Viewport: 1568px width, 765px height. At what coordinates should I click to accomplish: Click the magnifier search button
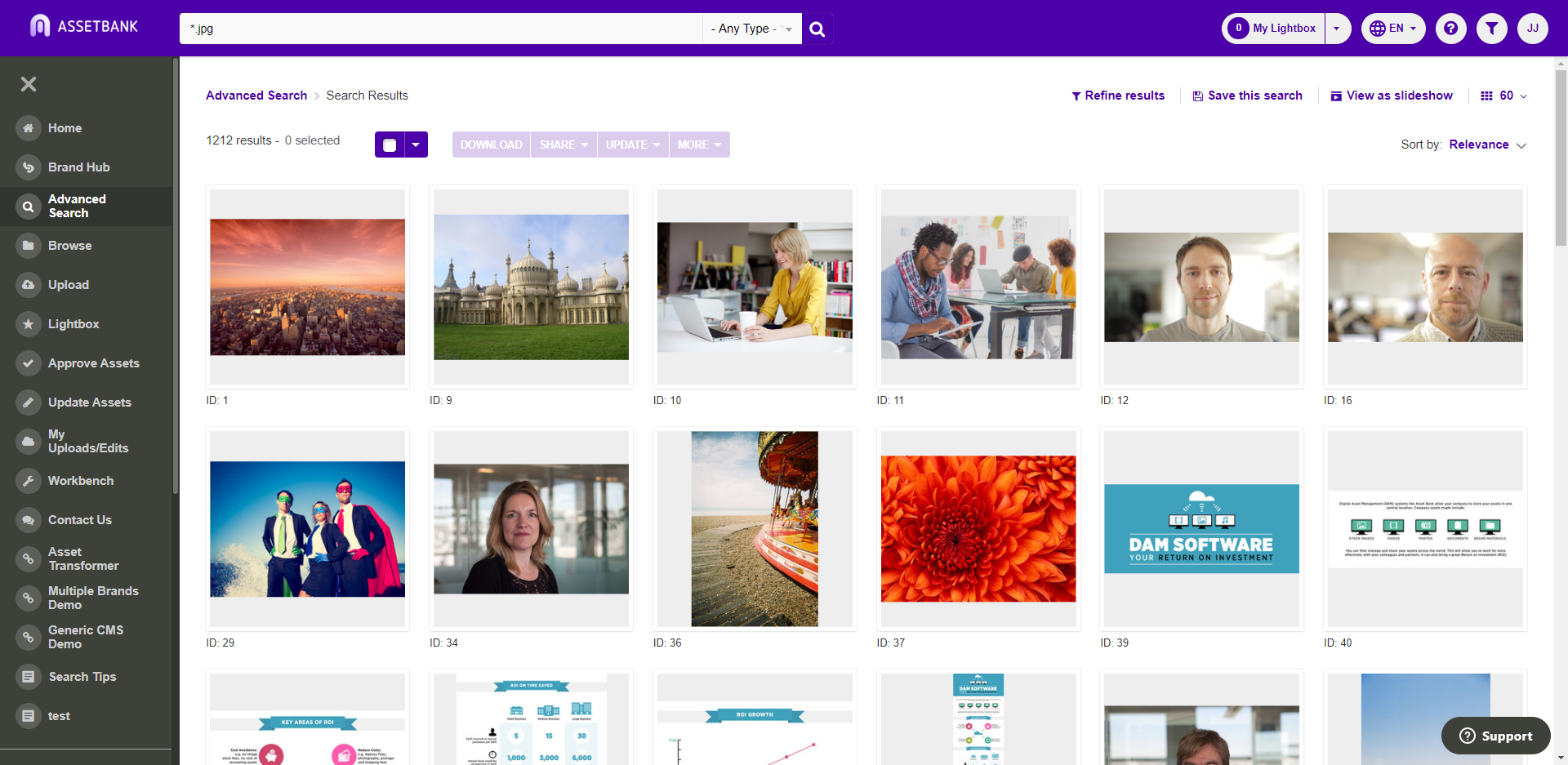click(x=817, y=29)
